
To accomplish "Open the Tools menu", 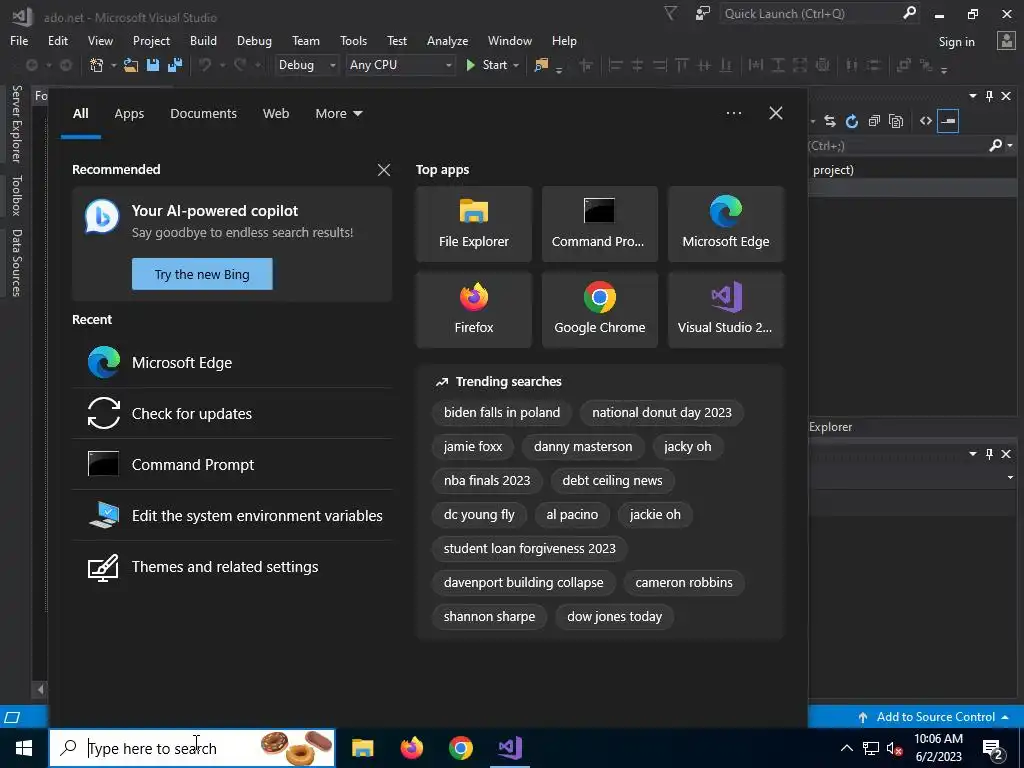I will point(353,41).
